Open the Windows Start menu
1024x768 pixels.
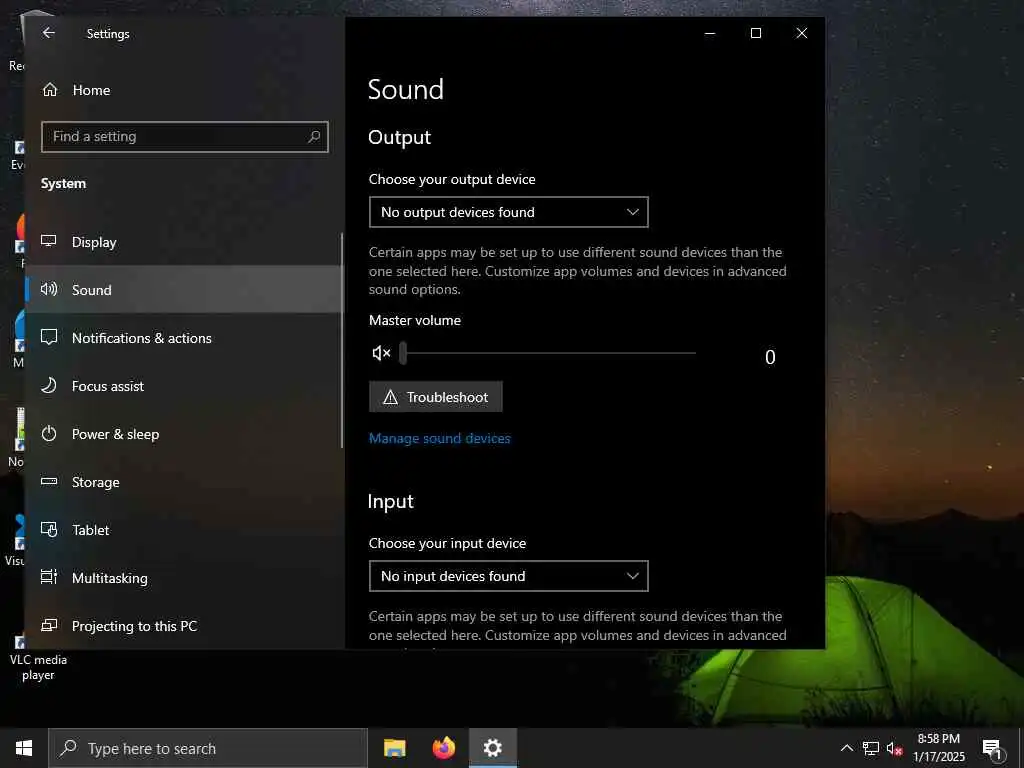tap(24, 748)
